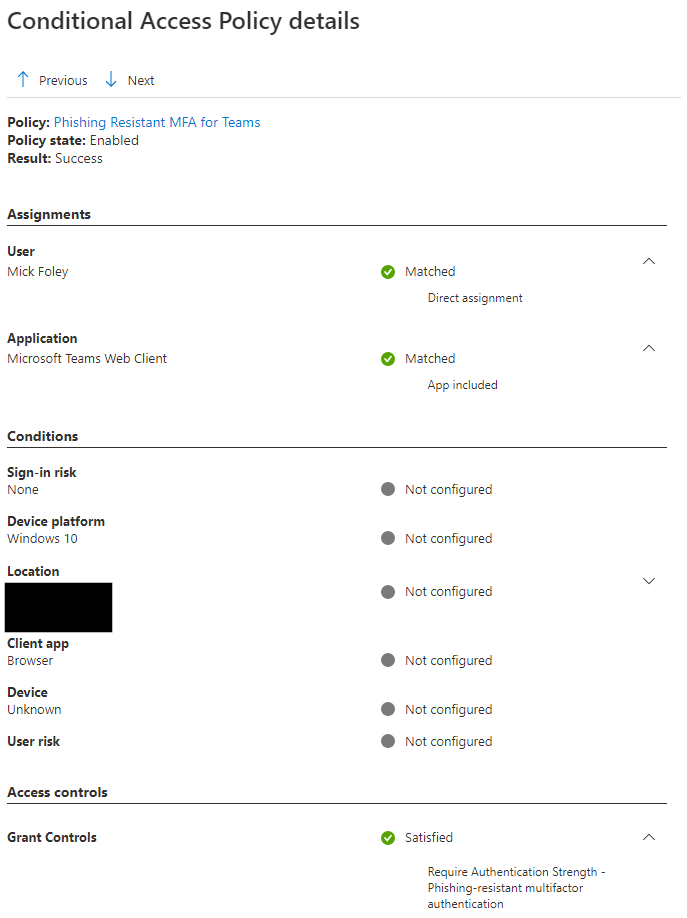
Task: Expand the Location condition details
Action: [648, 581]
